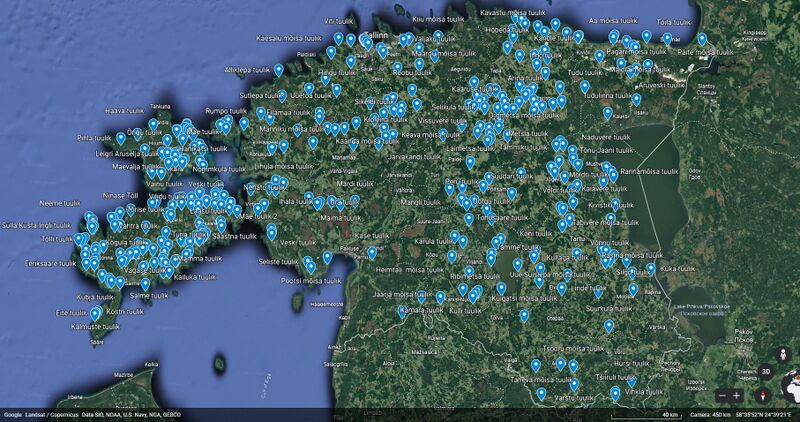Toggle the 3D view button
This screenshot has height=422, width=800.
(766, 371)
